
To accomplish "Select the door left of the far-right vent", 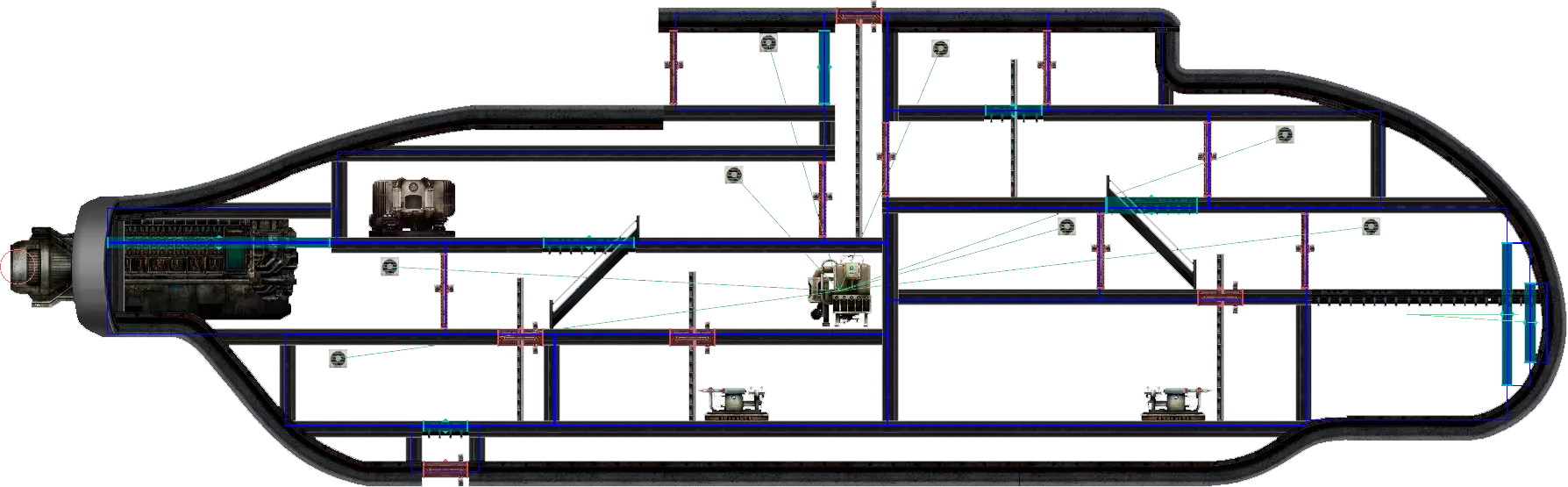I will tap(1304, 251).
